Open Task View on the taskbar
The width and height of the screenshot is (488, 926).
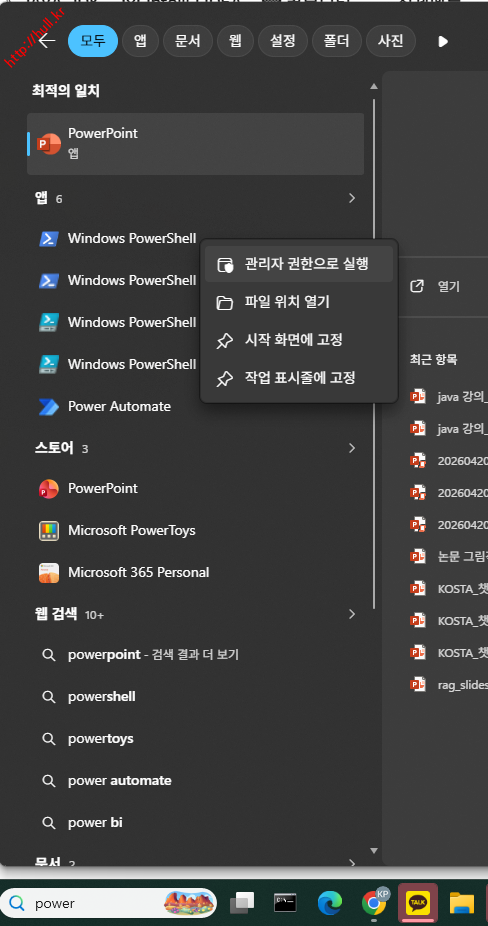point(242,903)
